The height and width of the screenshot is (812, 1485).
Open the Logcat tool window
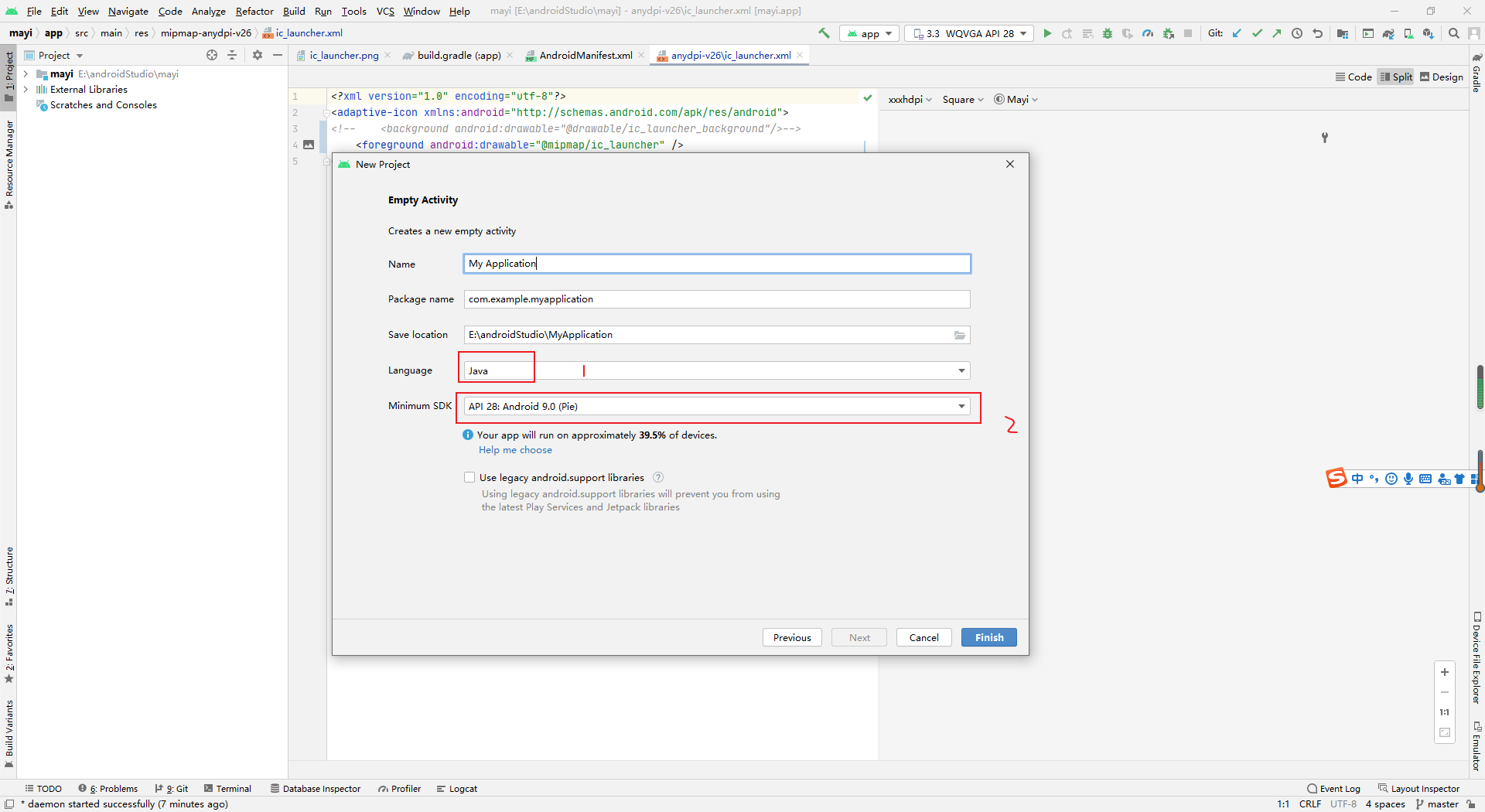(456, 788)
